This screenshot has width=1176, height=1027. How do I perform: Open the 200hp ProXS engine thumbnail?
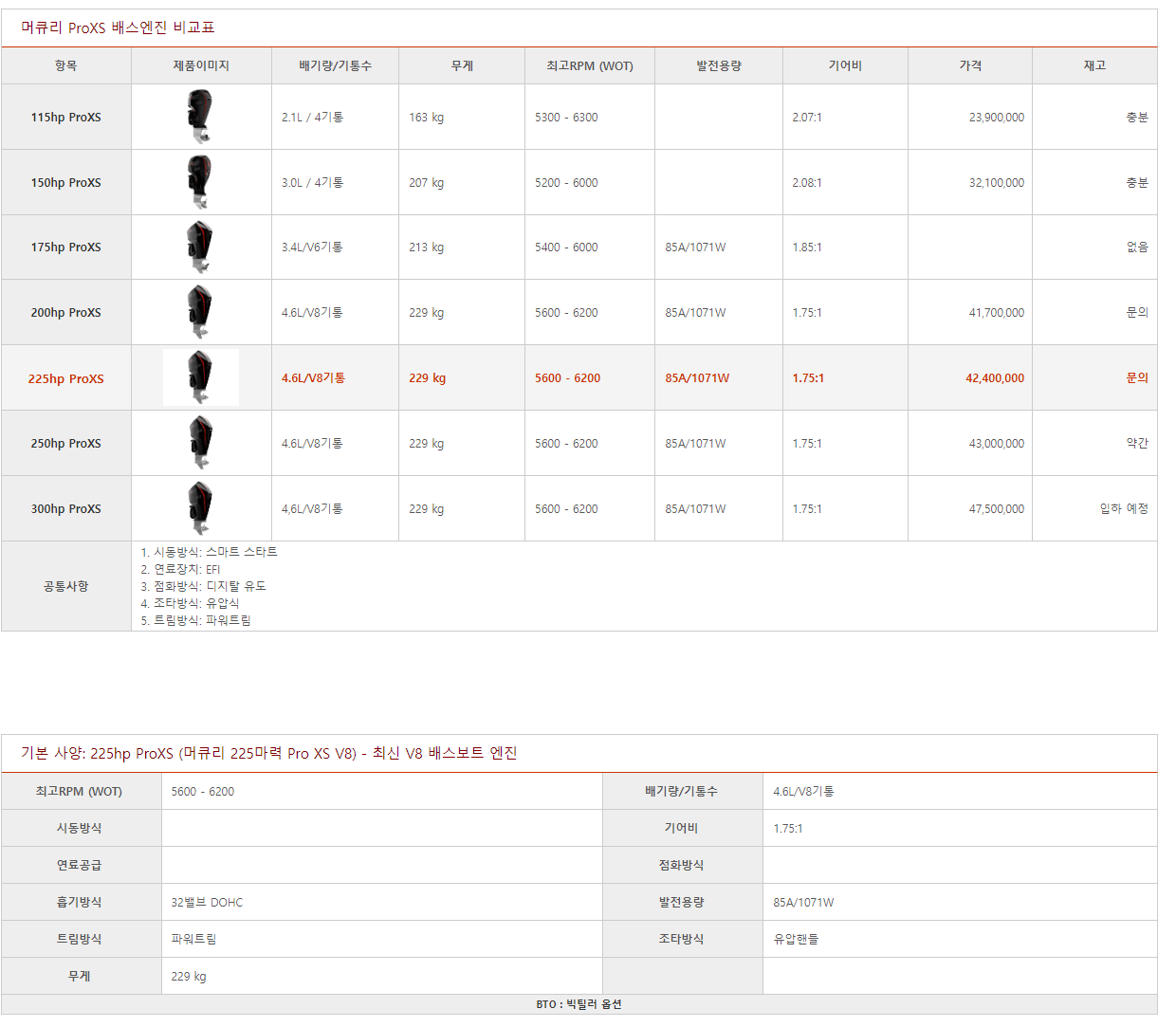[199, 312]
